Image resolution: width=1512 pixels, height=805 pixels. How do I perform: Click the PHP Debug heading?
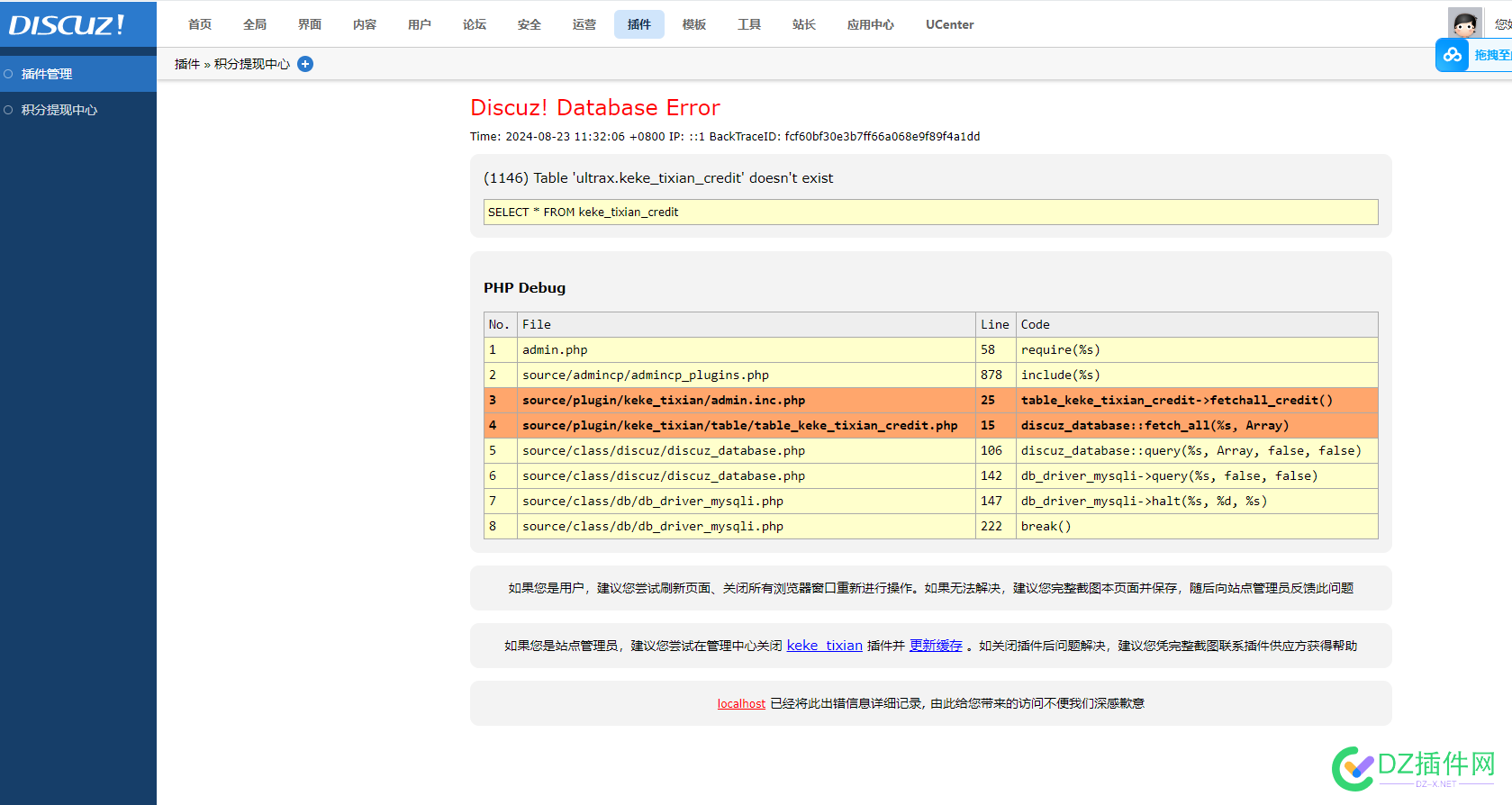point(525,288)
